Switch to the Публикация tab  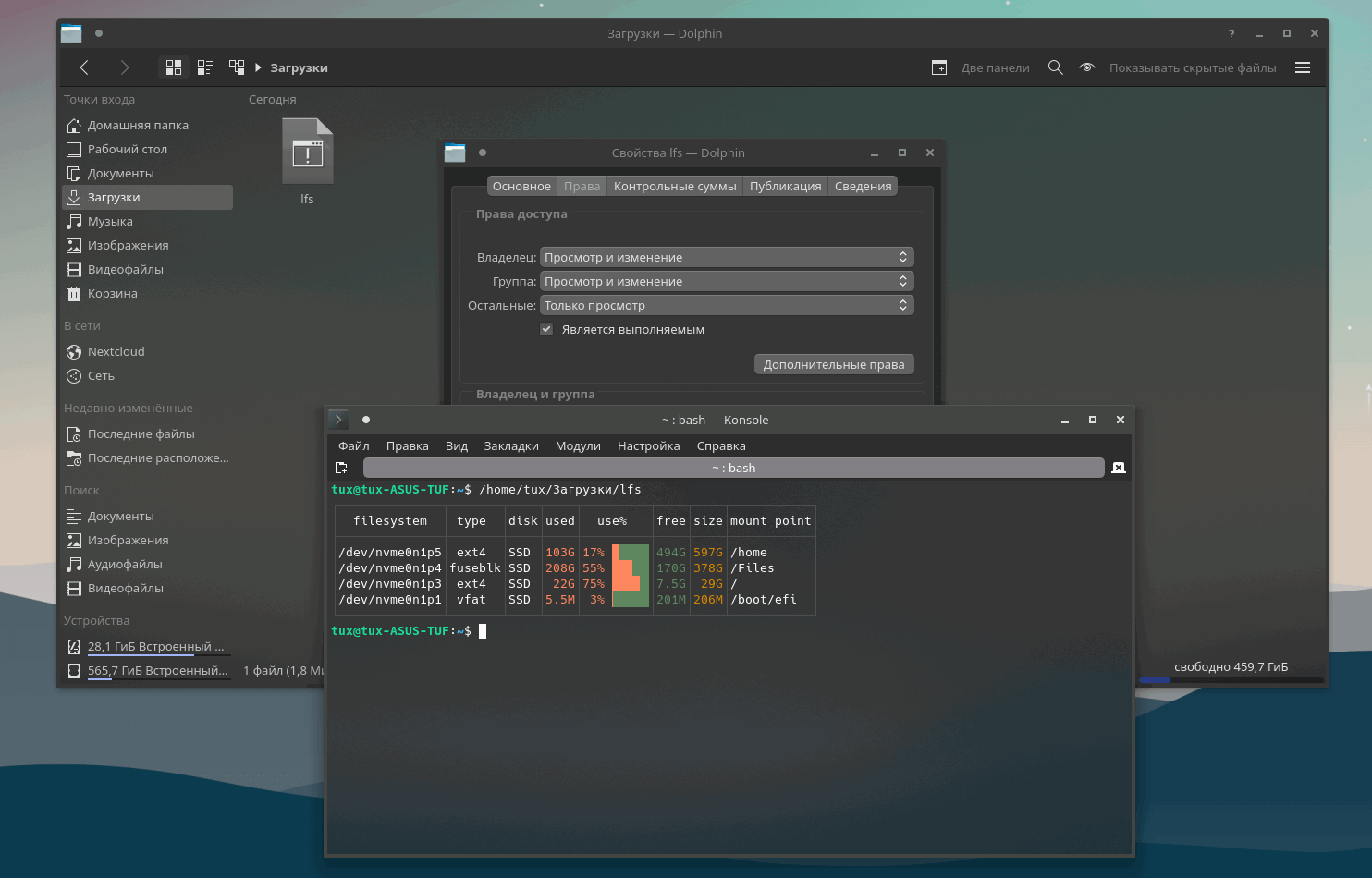(x=786, y=186)
